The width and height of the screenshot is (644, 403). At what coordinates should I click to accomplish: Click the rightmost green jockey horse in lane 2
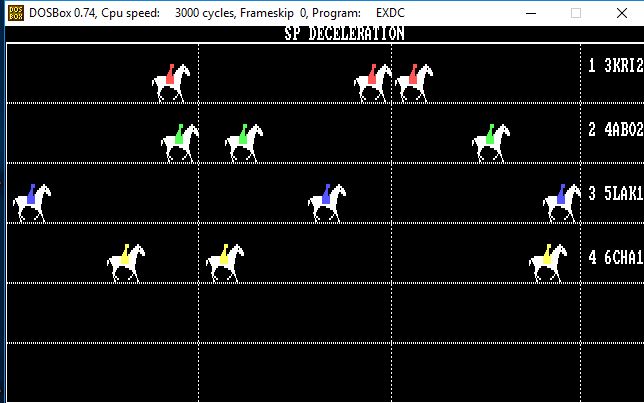(491, 143)
